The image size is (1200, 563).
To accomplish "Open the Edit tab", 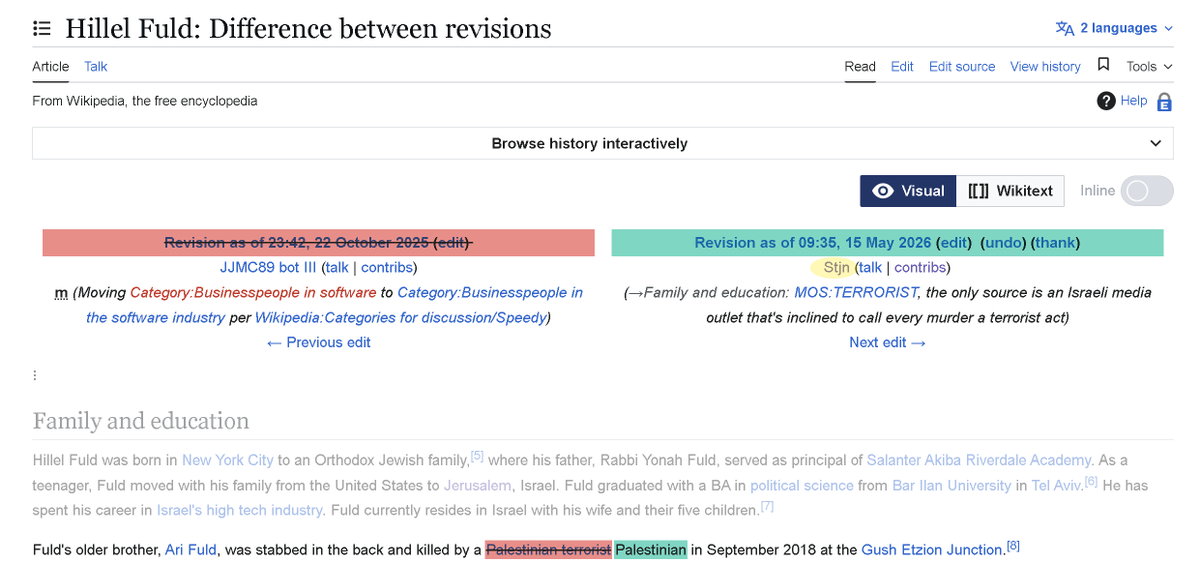I will click(x=902, y=66).
